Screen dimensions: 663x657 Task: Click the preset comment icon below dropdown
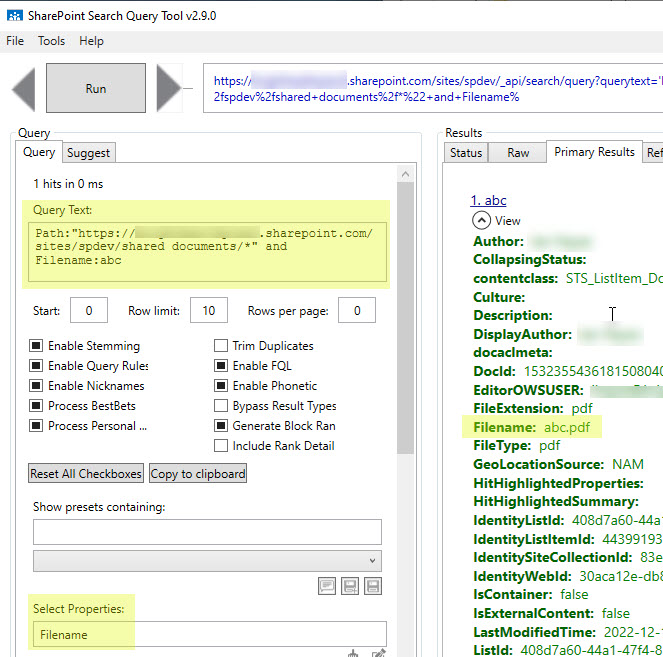pyautogui.click(x=327, y=586)
